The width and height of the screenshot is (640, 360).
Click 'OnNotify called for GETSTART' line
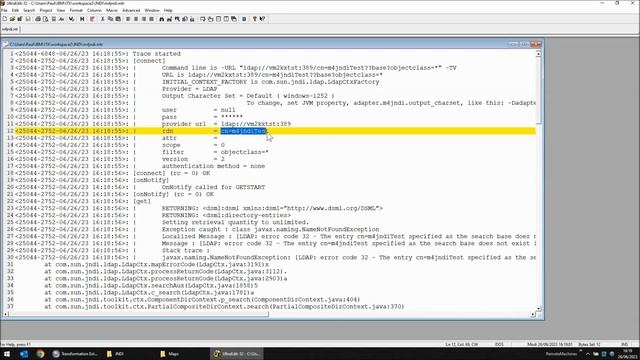click(213, 187)
